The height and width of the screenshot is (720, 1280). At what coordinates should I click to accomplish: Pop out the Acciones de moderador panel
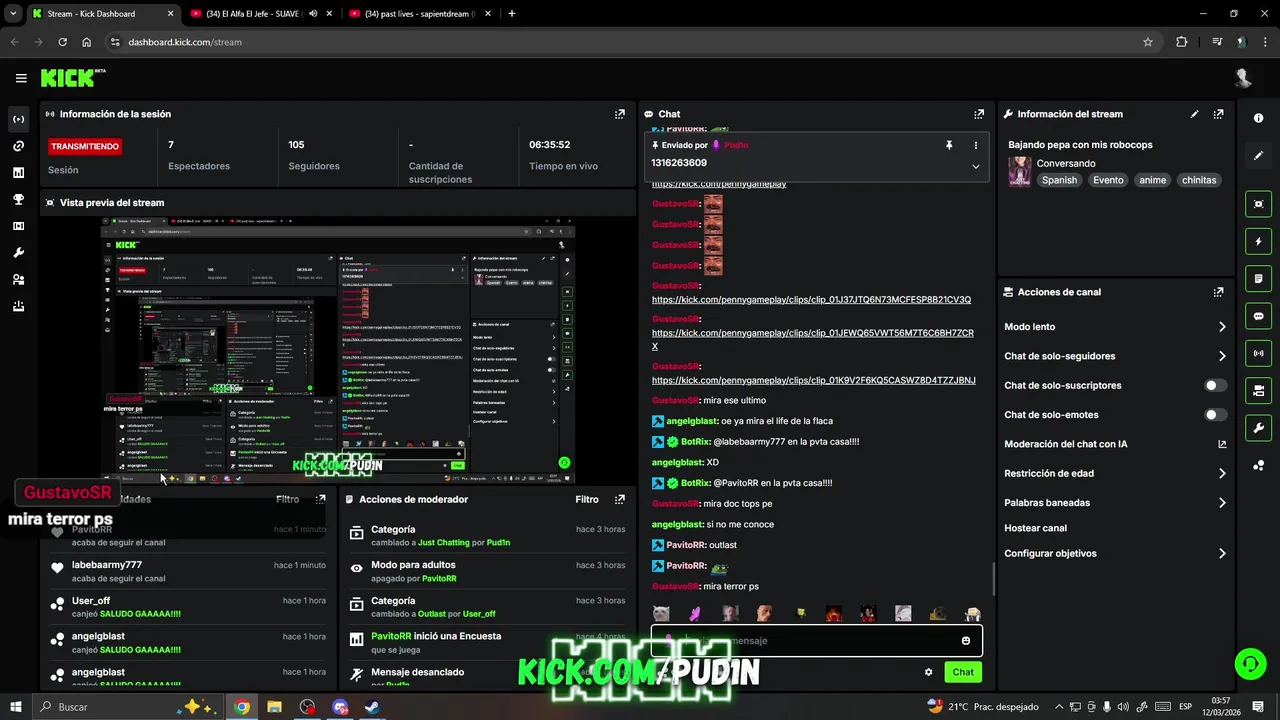click(620, 499)
